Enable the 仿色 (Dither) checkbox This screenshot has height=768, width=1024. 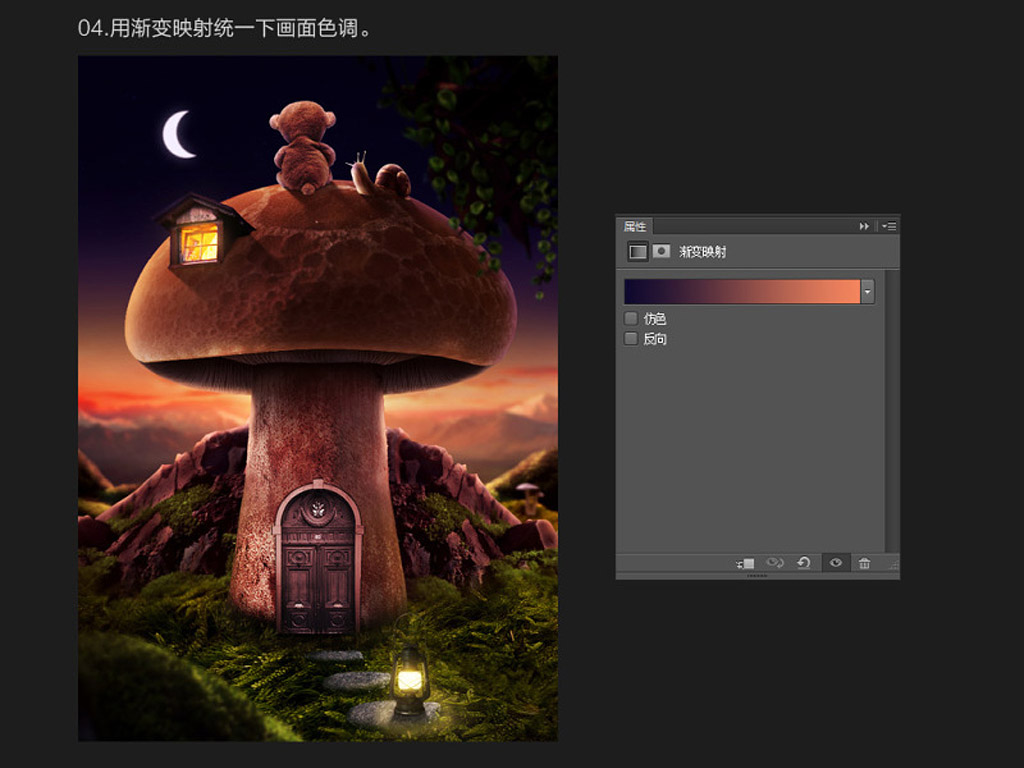631,319
